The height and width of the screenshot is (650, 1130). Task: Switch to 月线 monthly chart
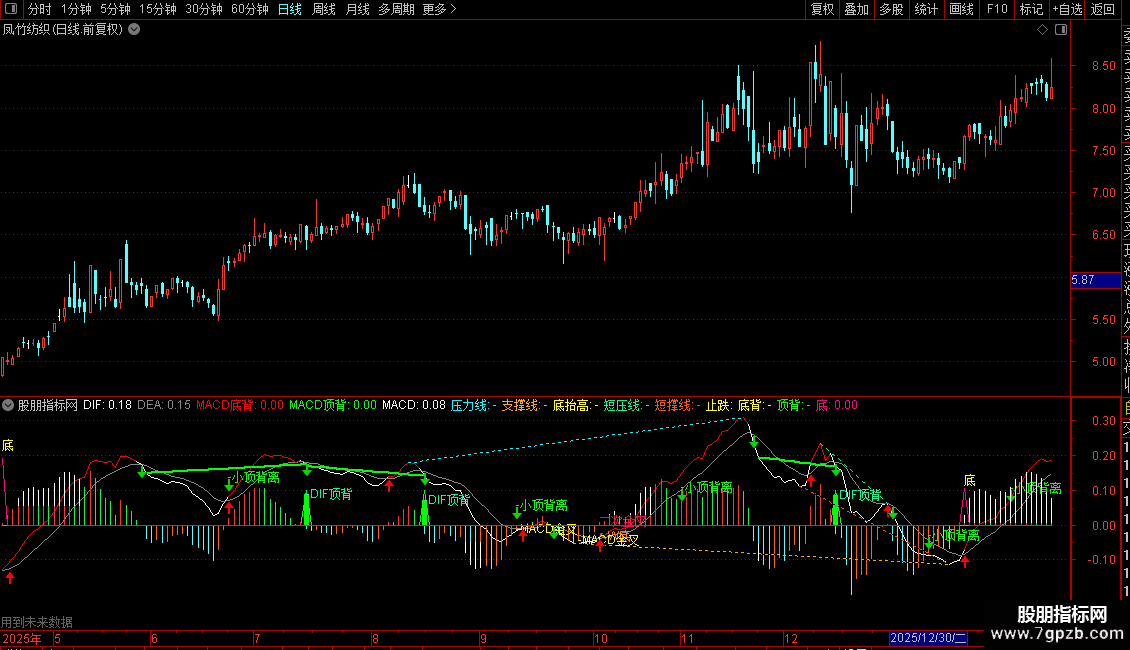(357, 9)
